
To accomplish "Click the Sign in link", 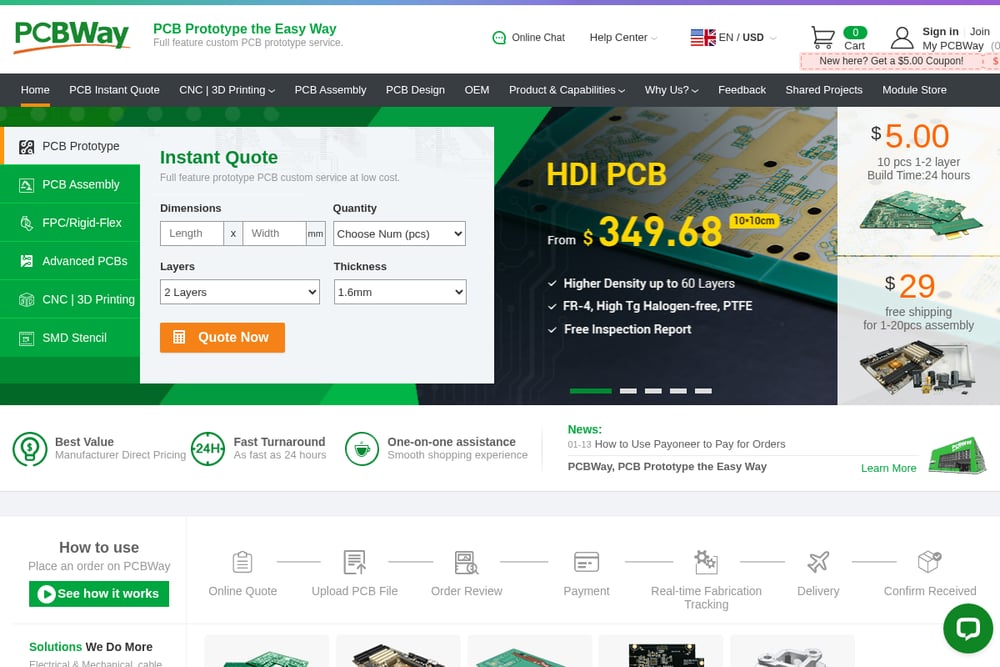I will (940, 31).
